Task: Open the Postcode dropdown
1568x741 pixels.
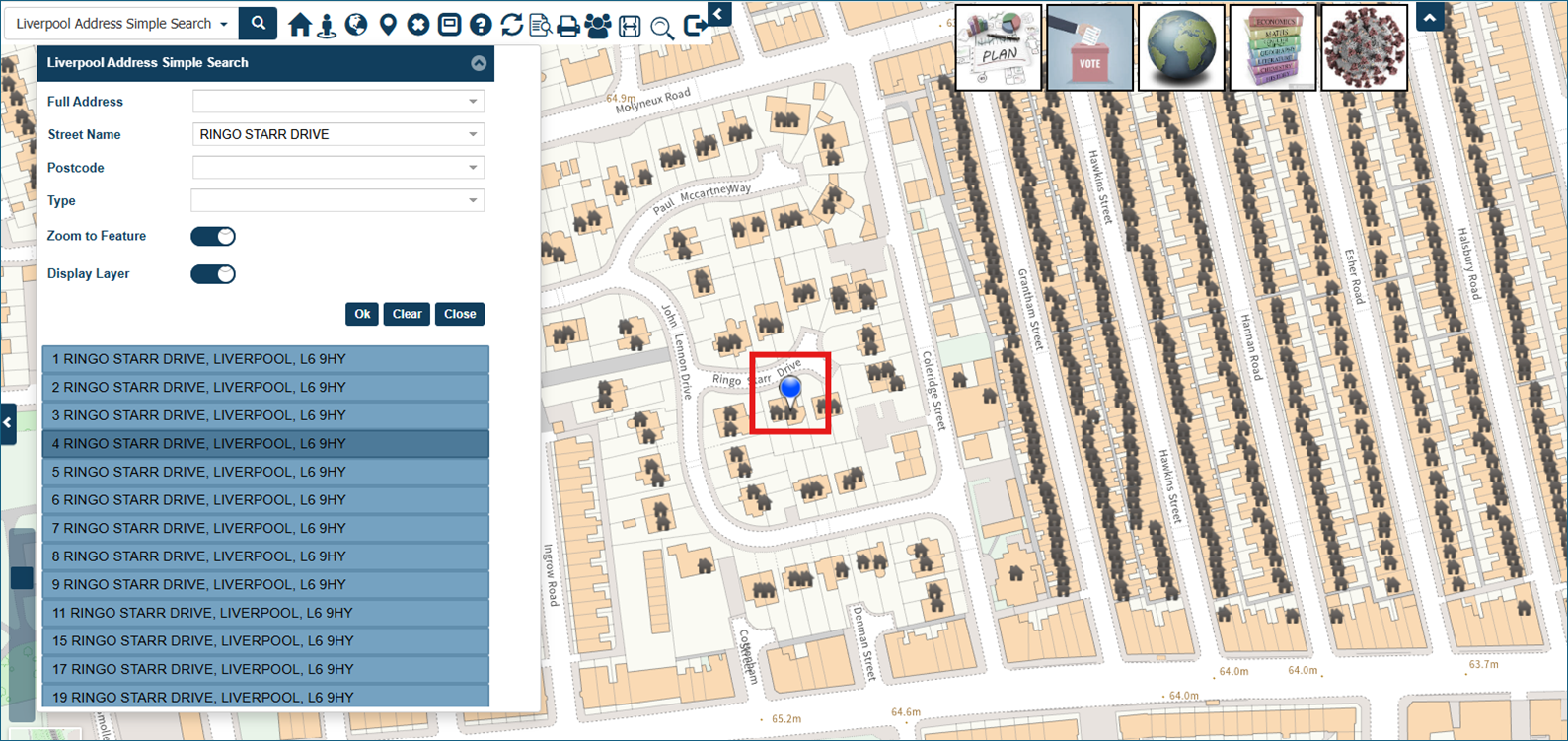Action: point(338,168)
